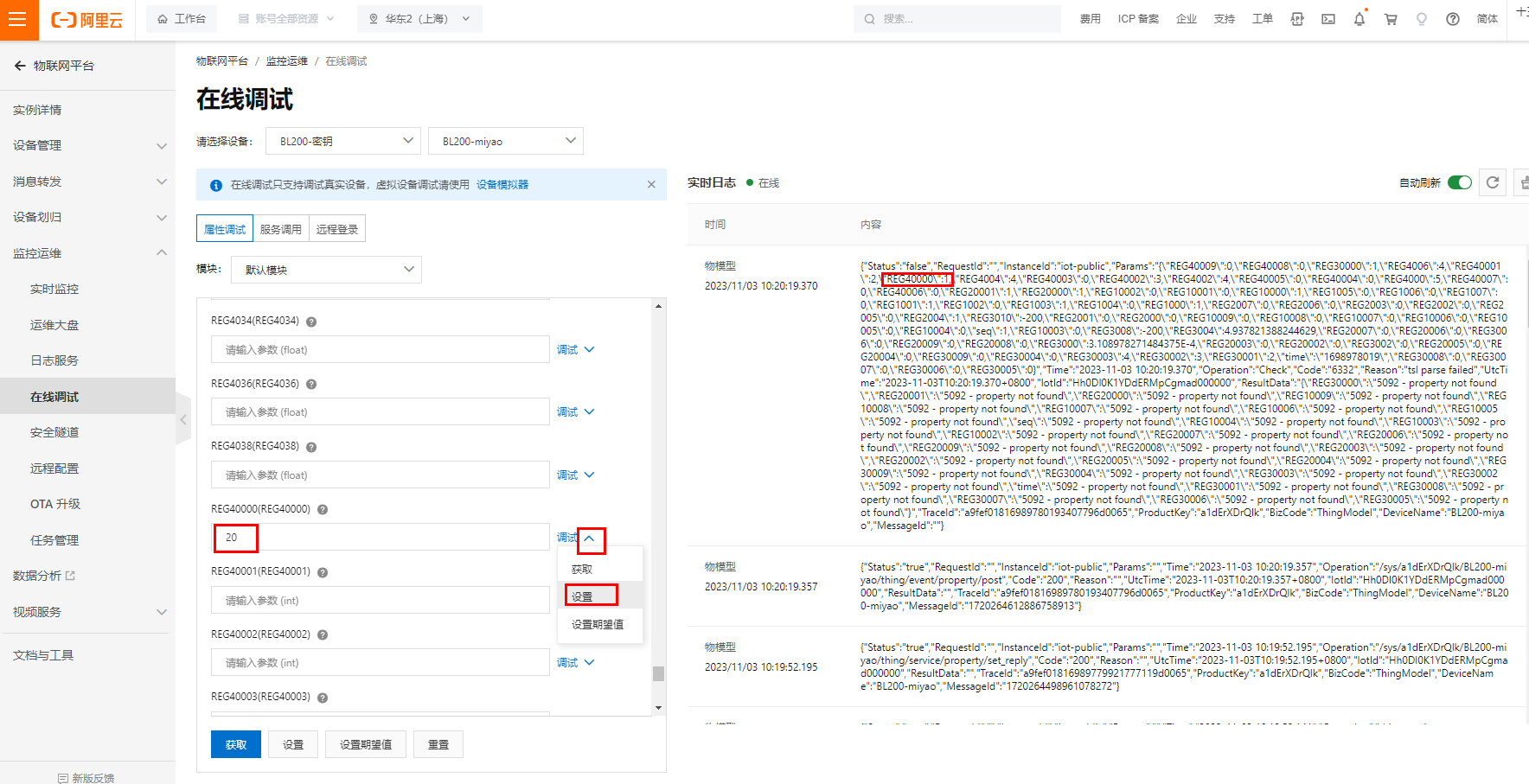Viewport: 1529px width, 784px height.
Task: Expand the 消息转发 sidebar section
Action: pyautogui.click(x=87, y=182)
